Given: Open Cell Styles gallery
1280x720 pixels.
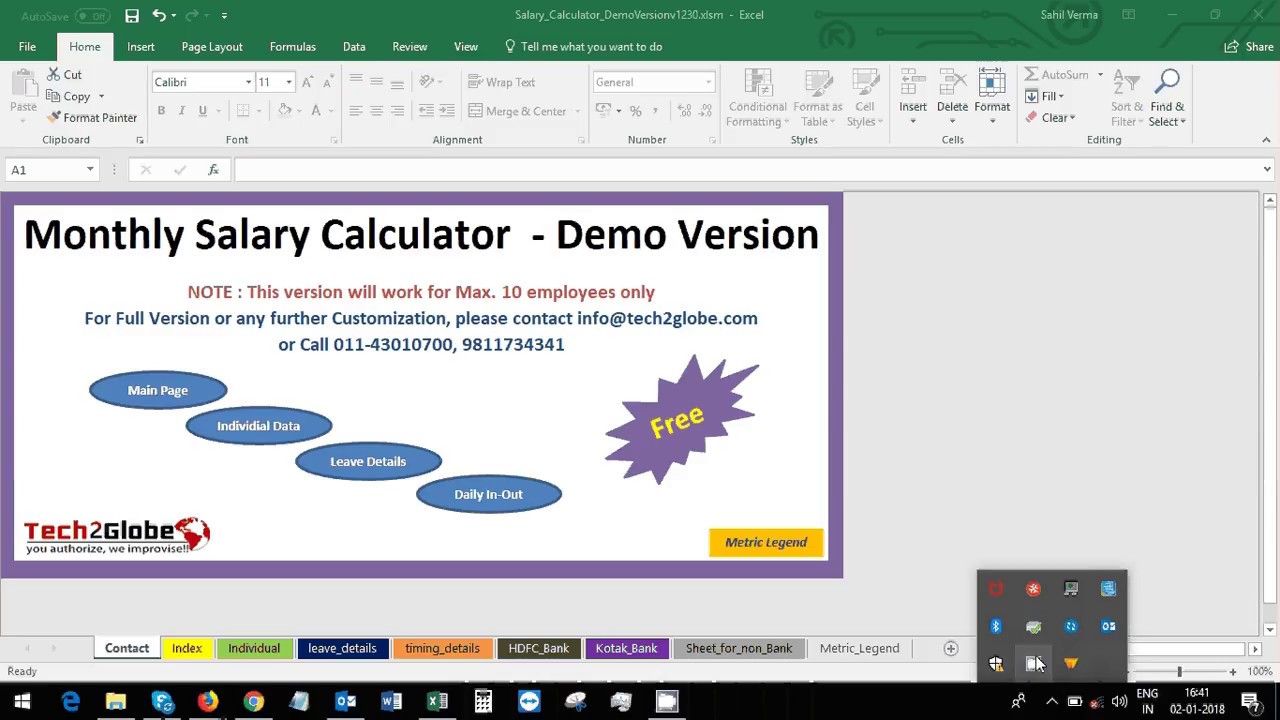Looking at the screenshot, I should pos(864,98).
